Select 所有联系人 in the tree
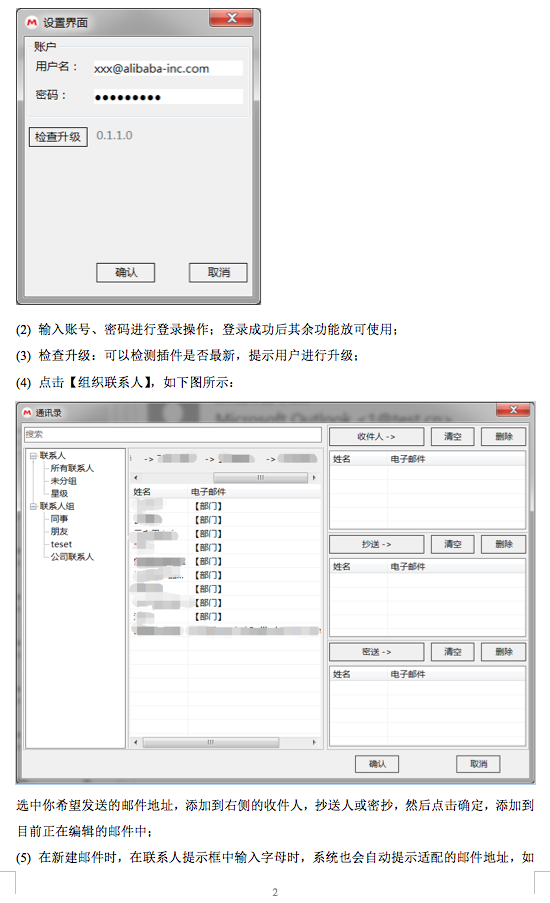Screen dimensions: 550x903 (72, 468)
